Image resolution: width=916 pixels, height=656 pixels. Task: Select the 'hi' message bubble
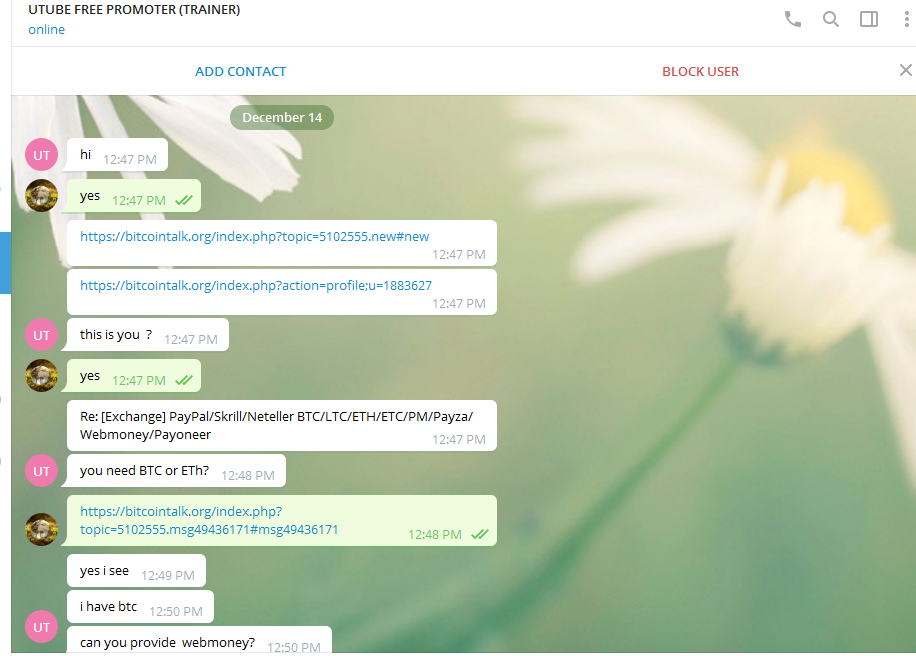tap(117, 155)
